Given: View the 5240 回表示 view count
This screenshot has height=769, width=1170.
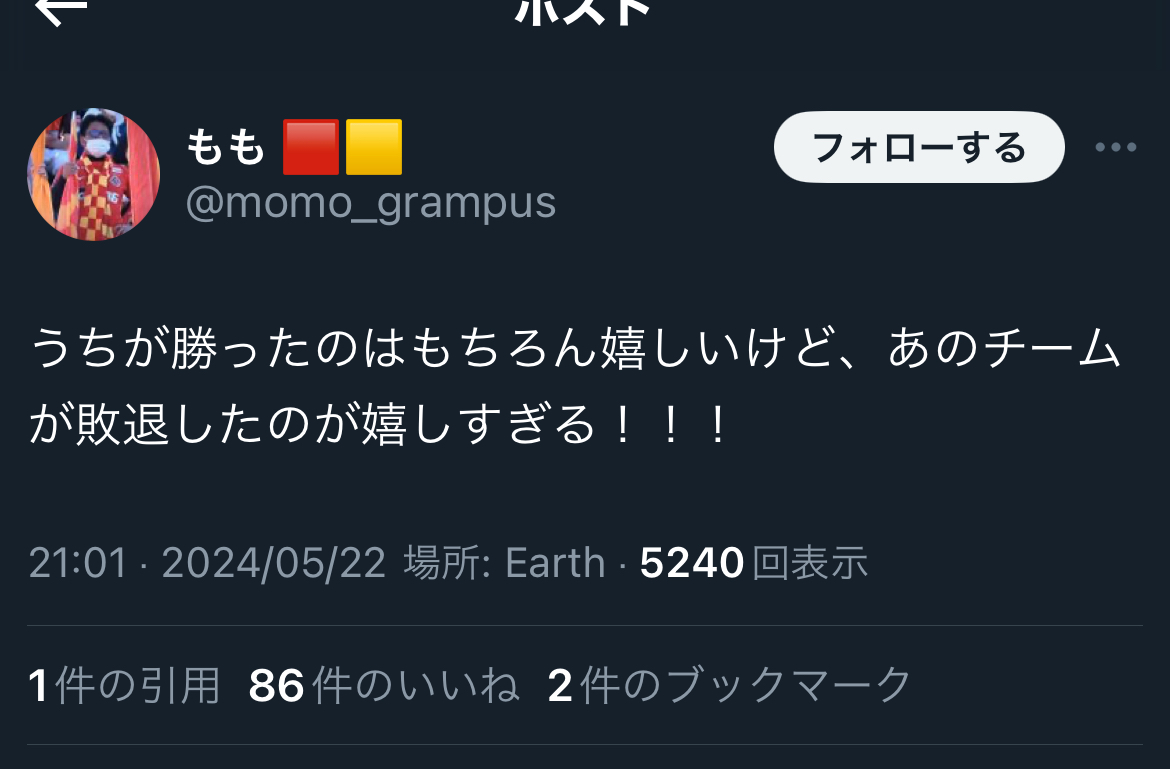Looking at the screenshot, I should coord(754,562).
